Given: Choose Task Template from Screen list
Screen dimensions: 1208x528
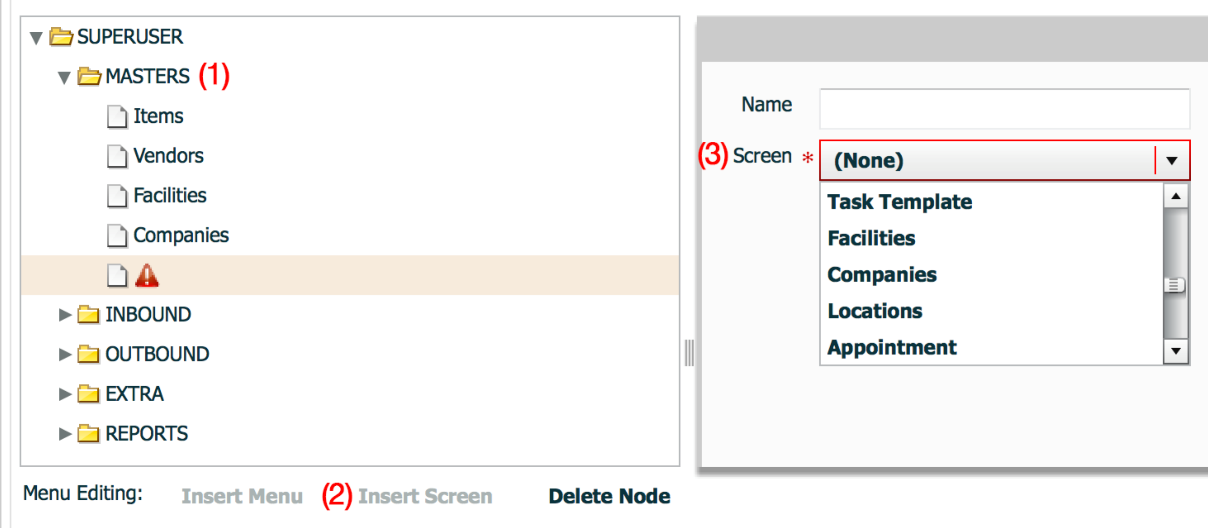Looking at the screenshot, I should (x=992, y=202).
